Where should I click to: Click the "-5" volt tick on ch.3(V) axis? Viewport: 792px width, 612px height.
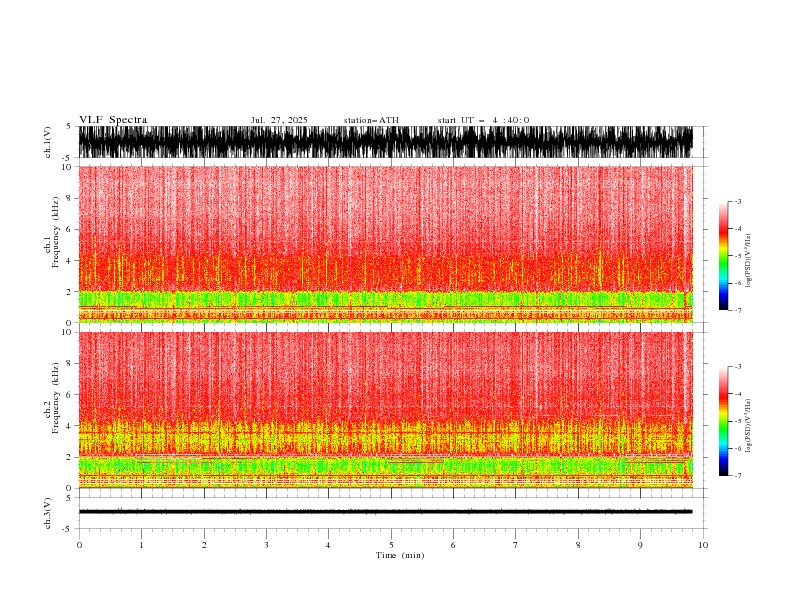pyautogui.click(x=68, y=529)
